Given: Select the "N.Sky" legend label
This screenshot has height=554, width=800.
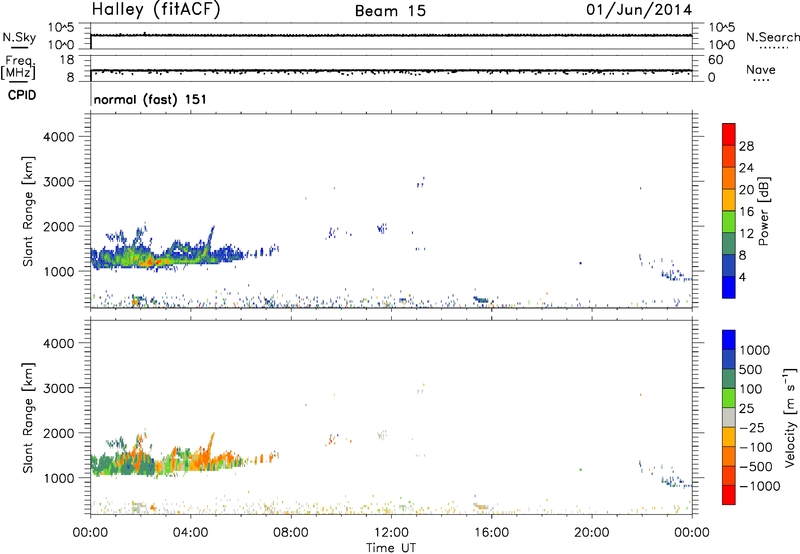Looking at the screenshot, I should pos(19,37).
